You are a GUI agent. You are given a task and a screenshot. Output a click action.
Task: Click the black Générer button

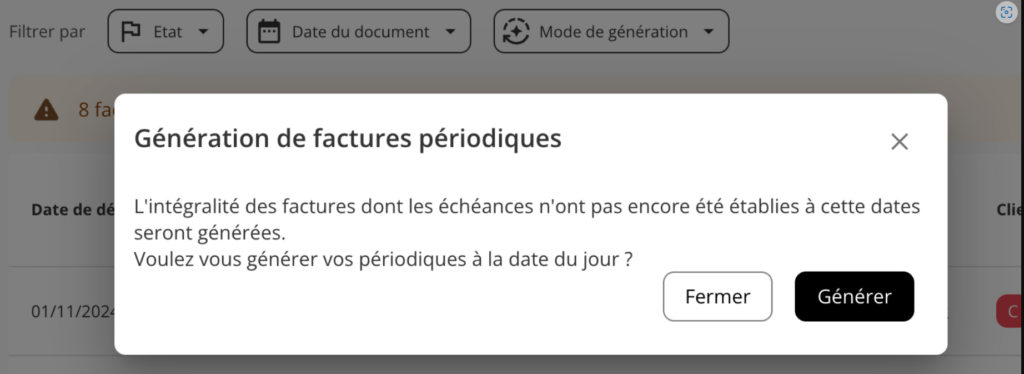[x=854, y=296]
